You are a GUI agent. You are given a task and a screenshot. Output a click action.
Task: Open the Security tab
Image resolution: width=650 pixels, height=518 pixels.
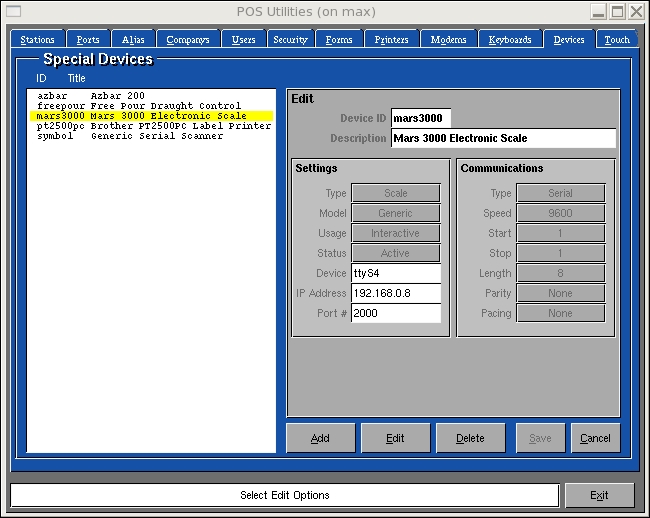point(290,40)
